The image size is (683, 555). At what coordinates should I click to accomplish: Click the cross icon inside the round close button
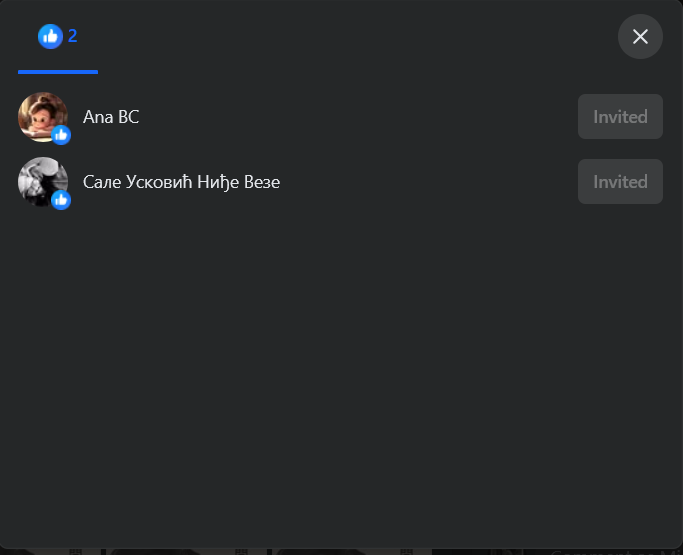click(x=640, y=37)
